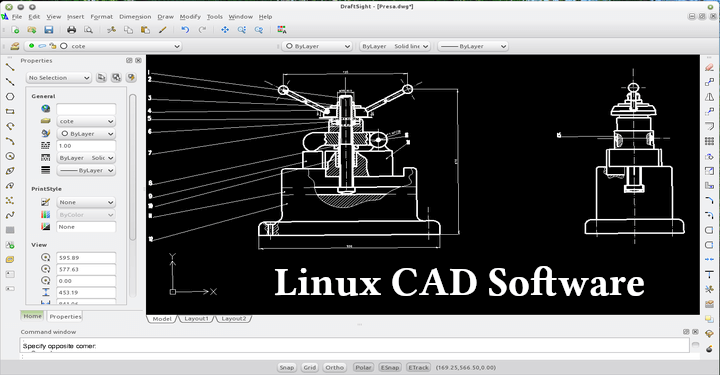Save the drawing with the floppy icon
The image size is (720, 375).
(x=49, y=30)
